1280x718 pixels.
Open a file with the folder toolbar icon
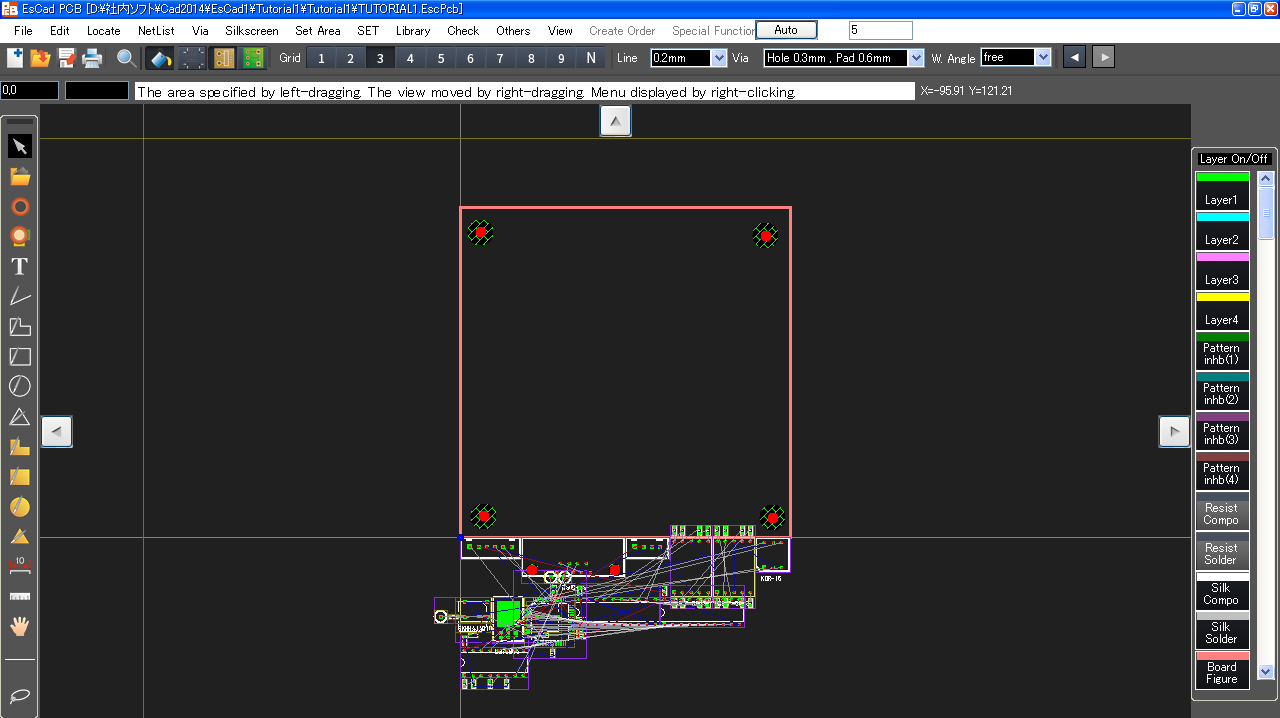click(41, 58)
